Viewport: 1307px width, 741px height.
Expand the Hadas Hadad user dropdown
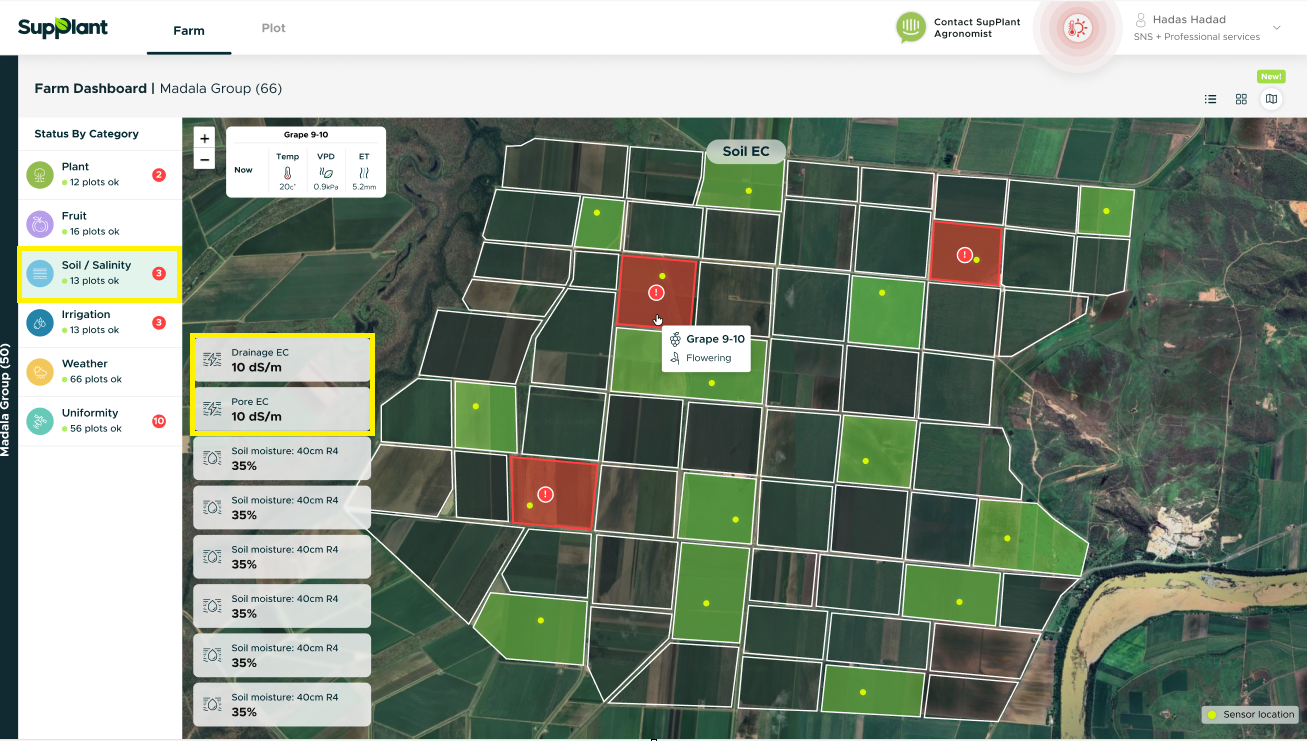(1277, 28)
